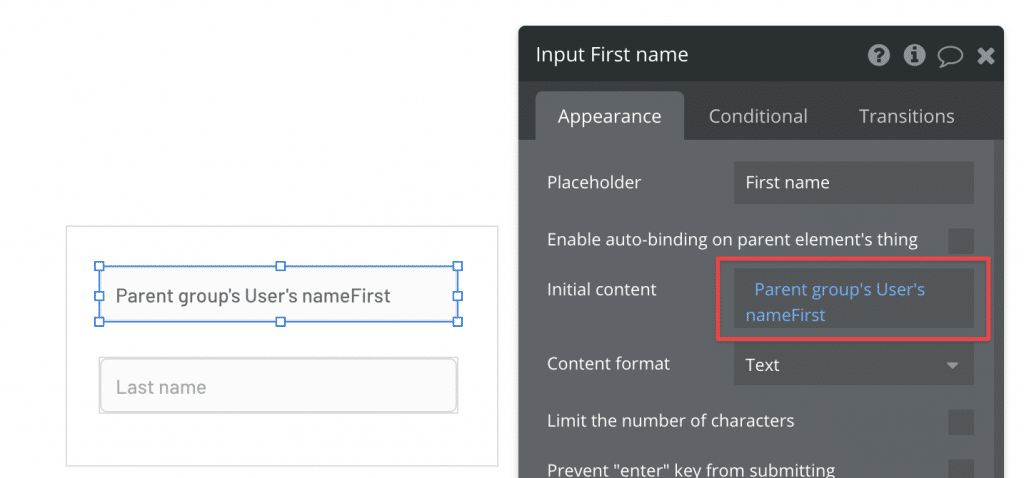This screenshot has height=478, width=1024.
Task: Select the Last name input on canvas
Action: tap(278, 387)
